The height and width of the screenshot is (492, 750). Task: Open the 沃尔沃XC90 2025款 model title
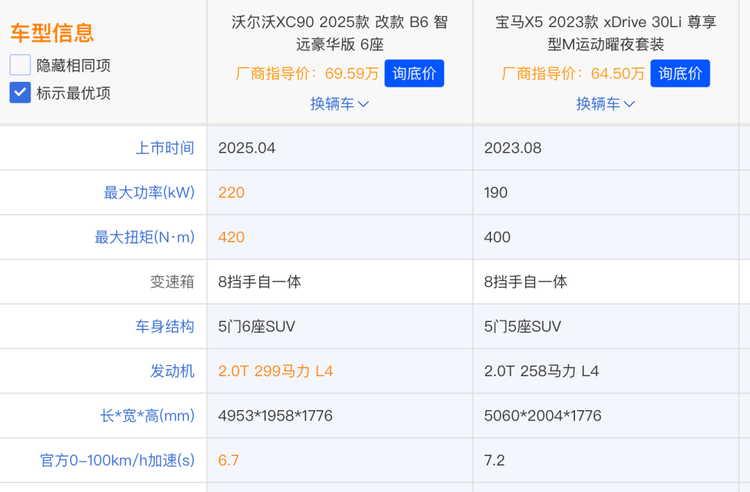tap(340, 32)
